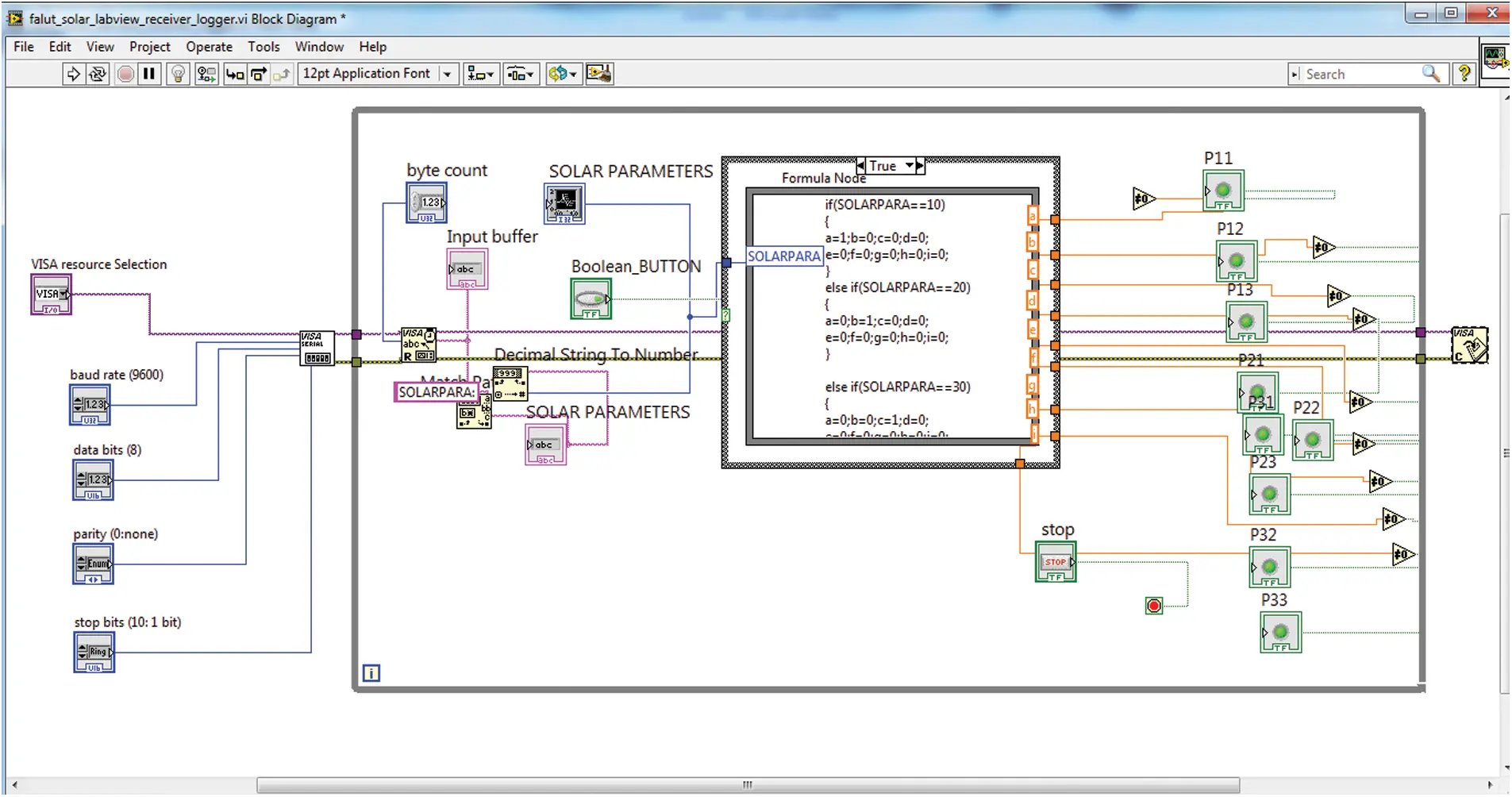
Task: Open the Operate menu
Action: (x=209, y=47)
